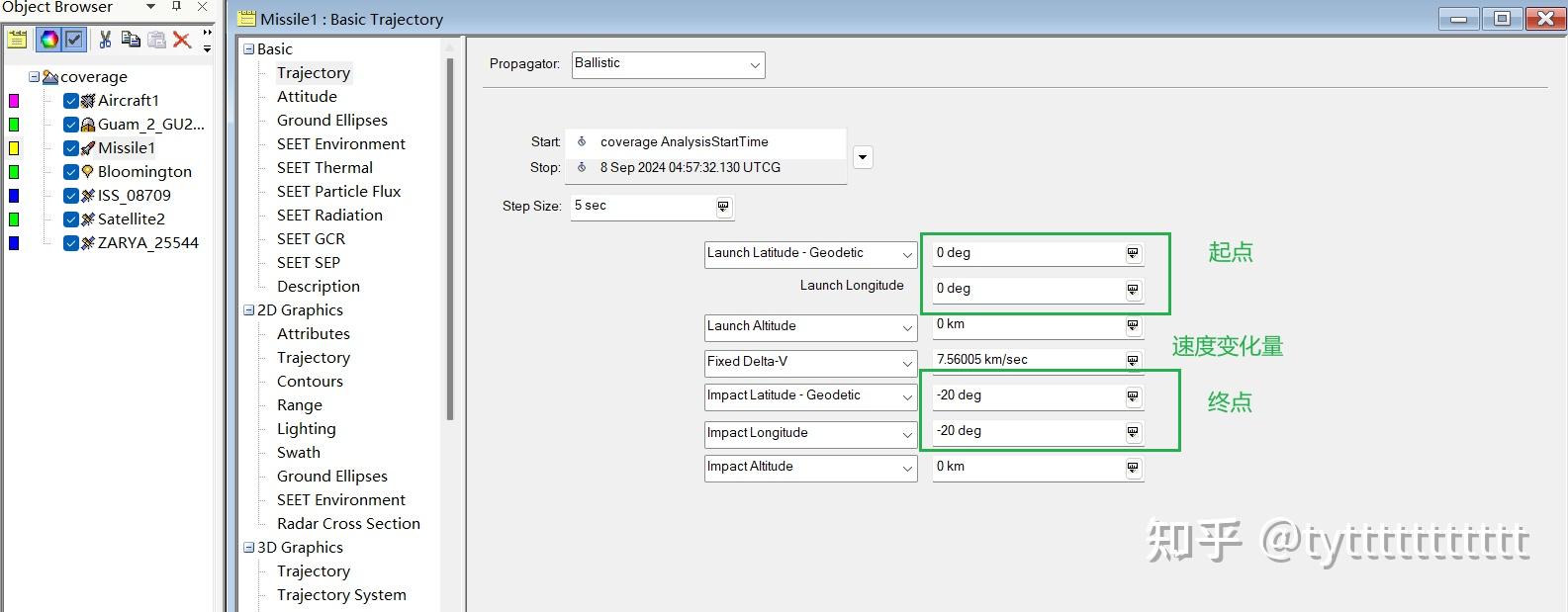This screenshot has width=1568, height=612.
Task: Click the Launch Altitude unit converter icon
Action: [1133, 325]
